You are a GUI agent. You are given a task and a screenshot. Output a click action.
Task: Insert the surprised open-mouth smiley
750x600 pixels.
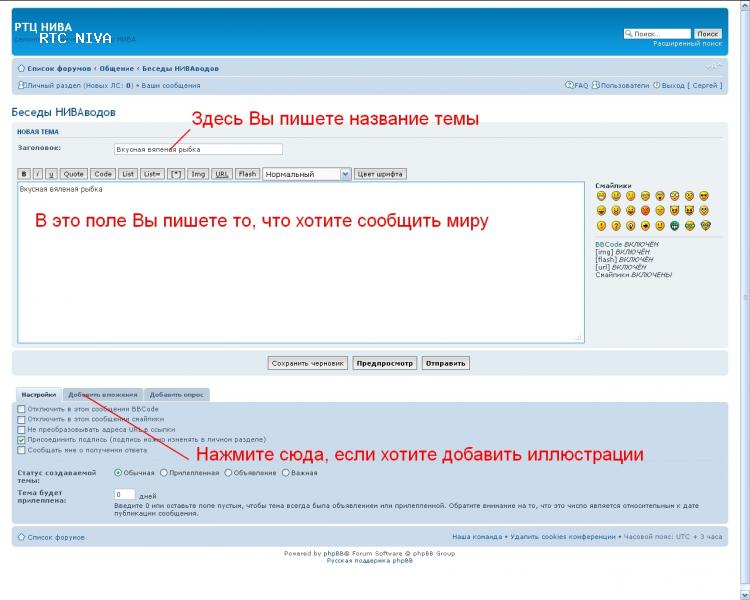tap(660, 196)
